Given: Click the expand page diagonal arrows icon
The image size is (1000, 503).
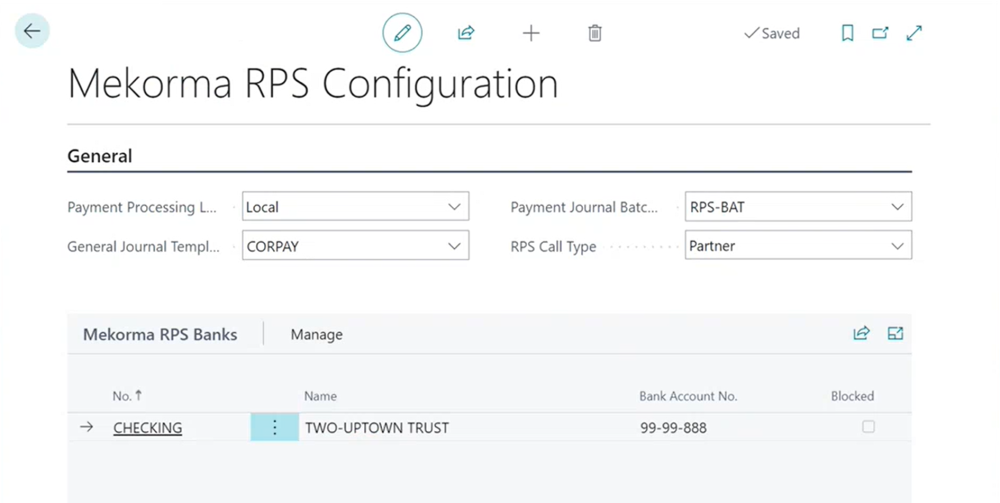Looking at the screenshot, I should pyautogui.click(x=914, y=33).
